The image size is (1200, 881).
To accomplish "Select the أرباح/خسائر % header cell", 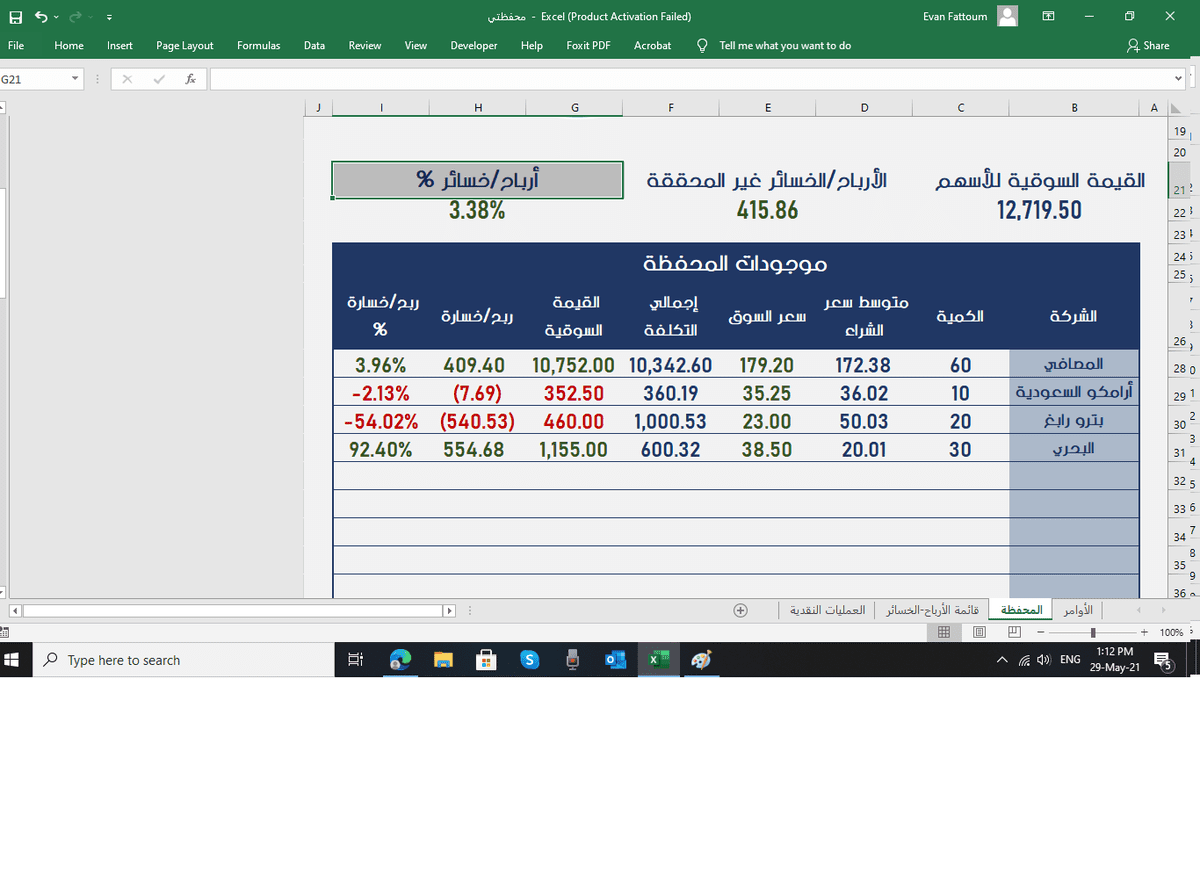I will click(x=478, y=180).
